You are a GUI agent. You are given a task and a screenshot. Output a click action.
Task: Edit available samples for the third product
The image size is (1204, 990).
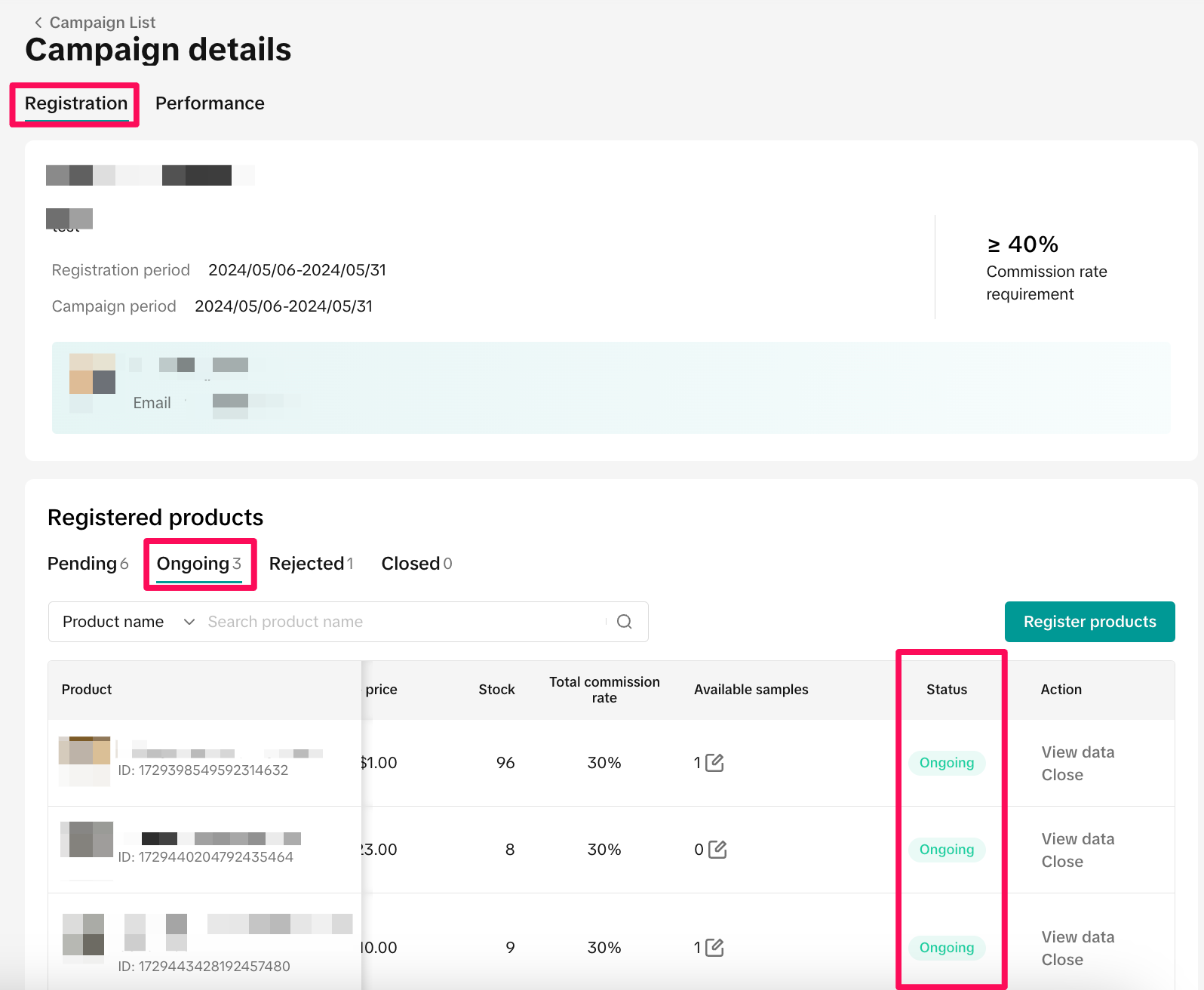(x=714, y=948)
